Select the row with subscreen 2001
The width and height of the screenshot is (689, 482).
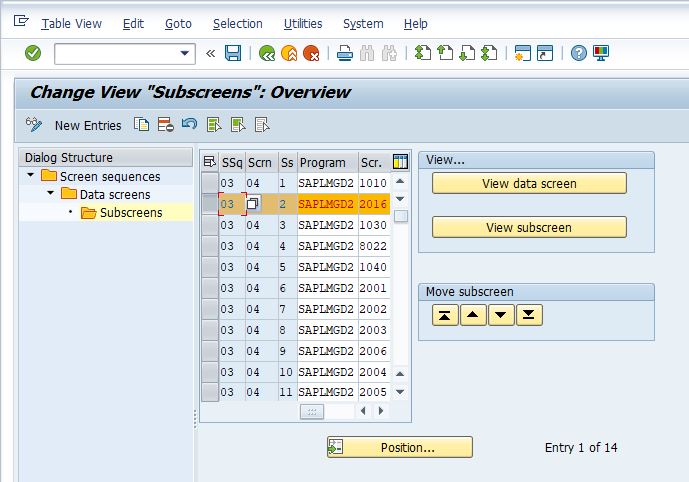(210, 288)
